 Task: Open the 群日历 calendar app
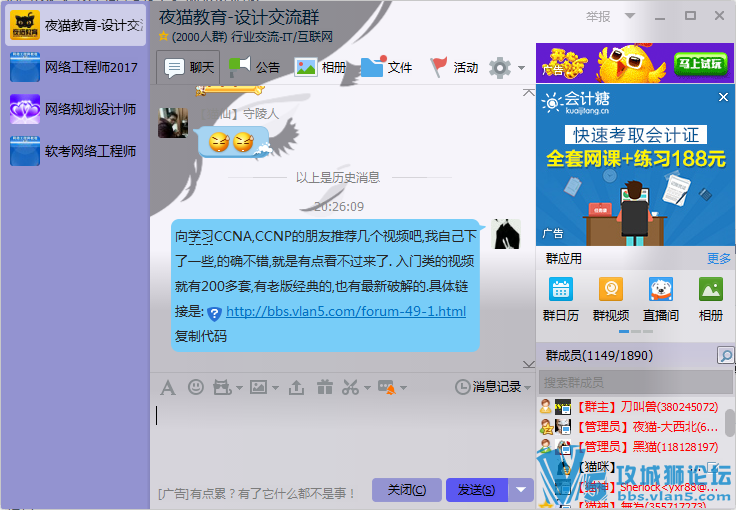point(560,299)
